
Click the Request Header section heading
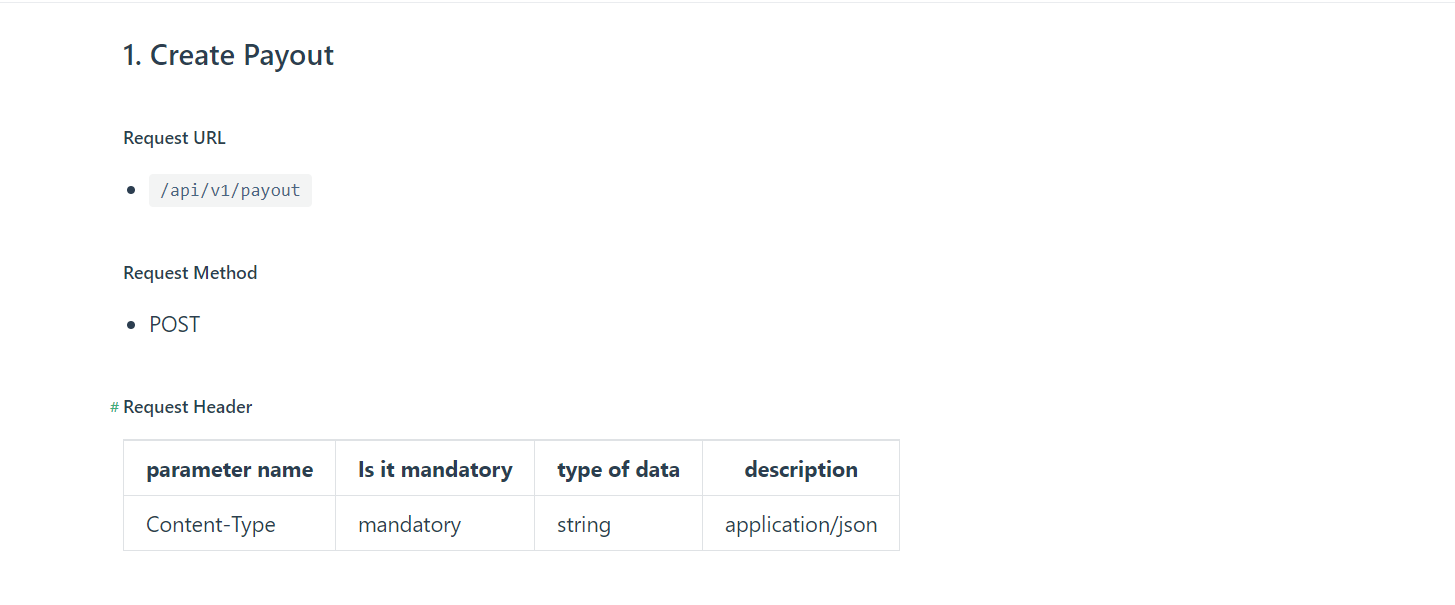pyautogui.click(x=188, y=407)
